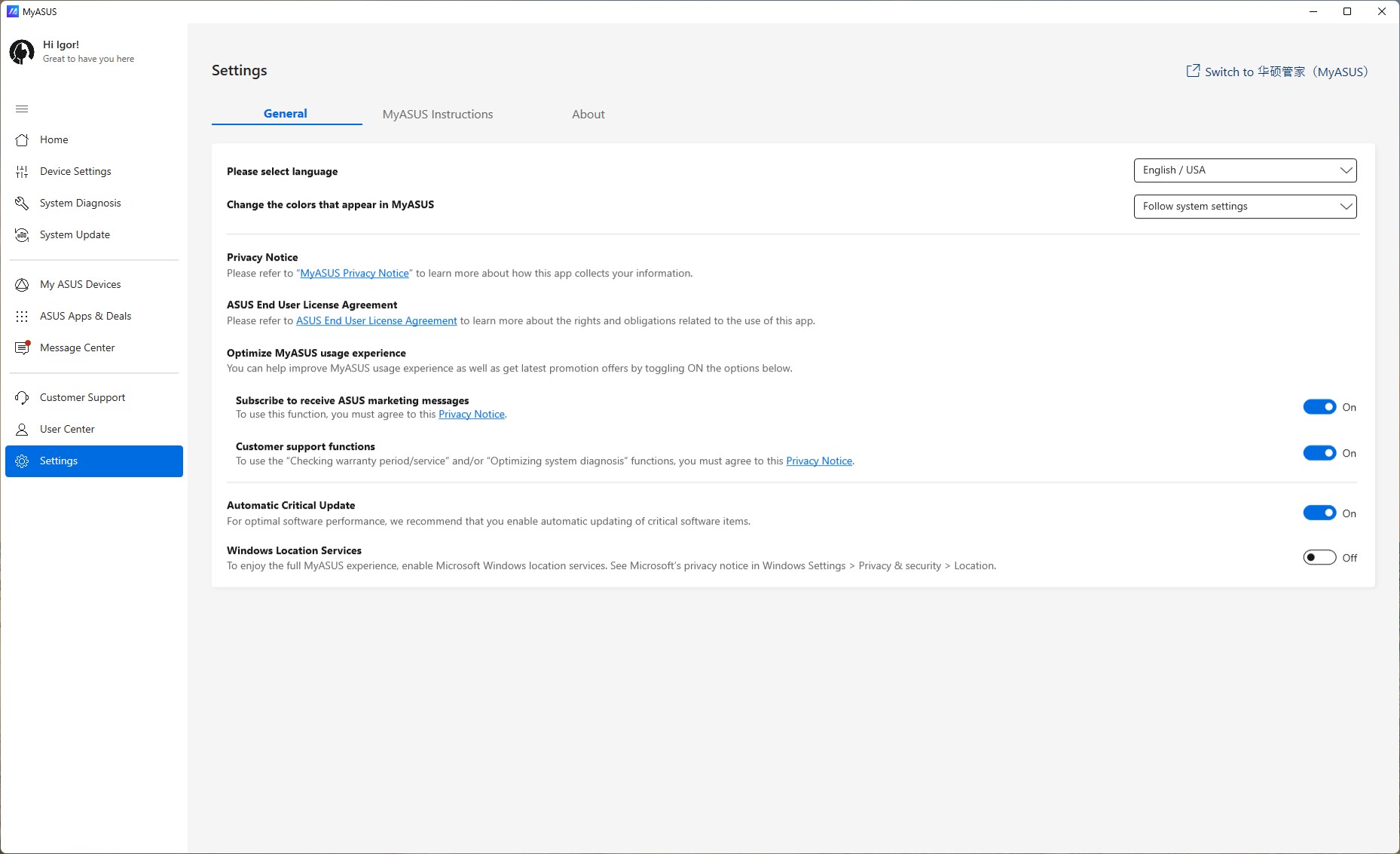Click the MyASUS logo in title bar
Image resolution: width=1400 pixels, height=854 pixels.
tap(13, 11)
